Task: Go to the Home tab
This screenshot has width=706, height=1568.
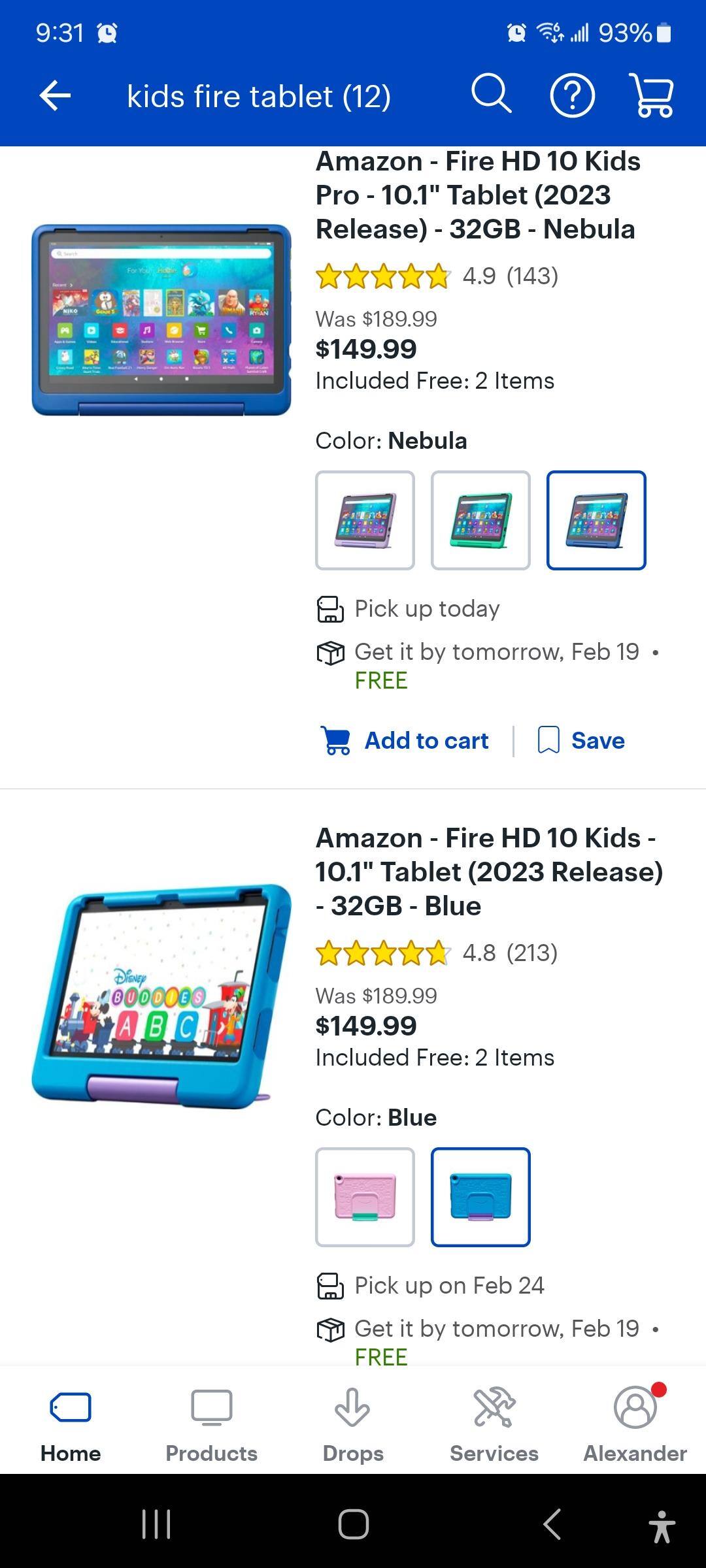Action: [71, 1424]
